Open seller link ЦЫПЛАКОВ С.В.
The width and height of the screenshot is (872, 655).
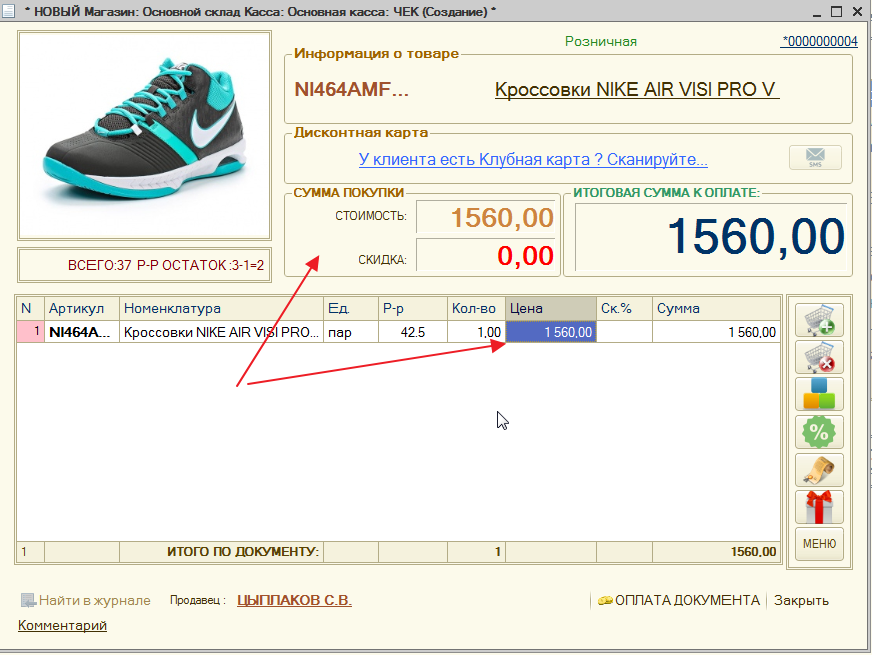tap(294, 601)
